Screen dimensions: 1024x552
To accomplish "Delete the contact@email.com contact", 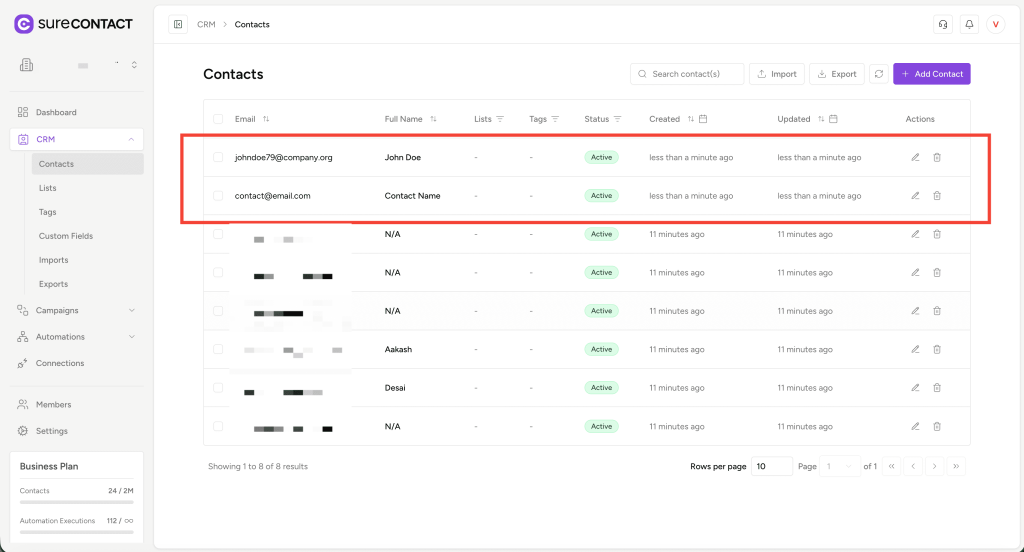I will 937,196.
